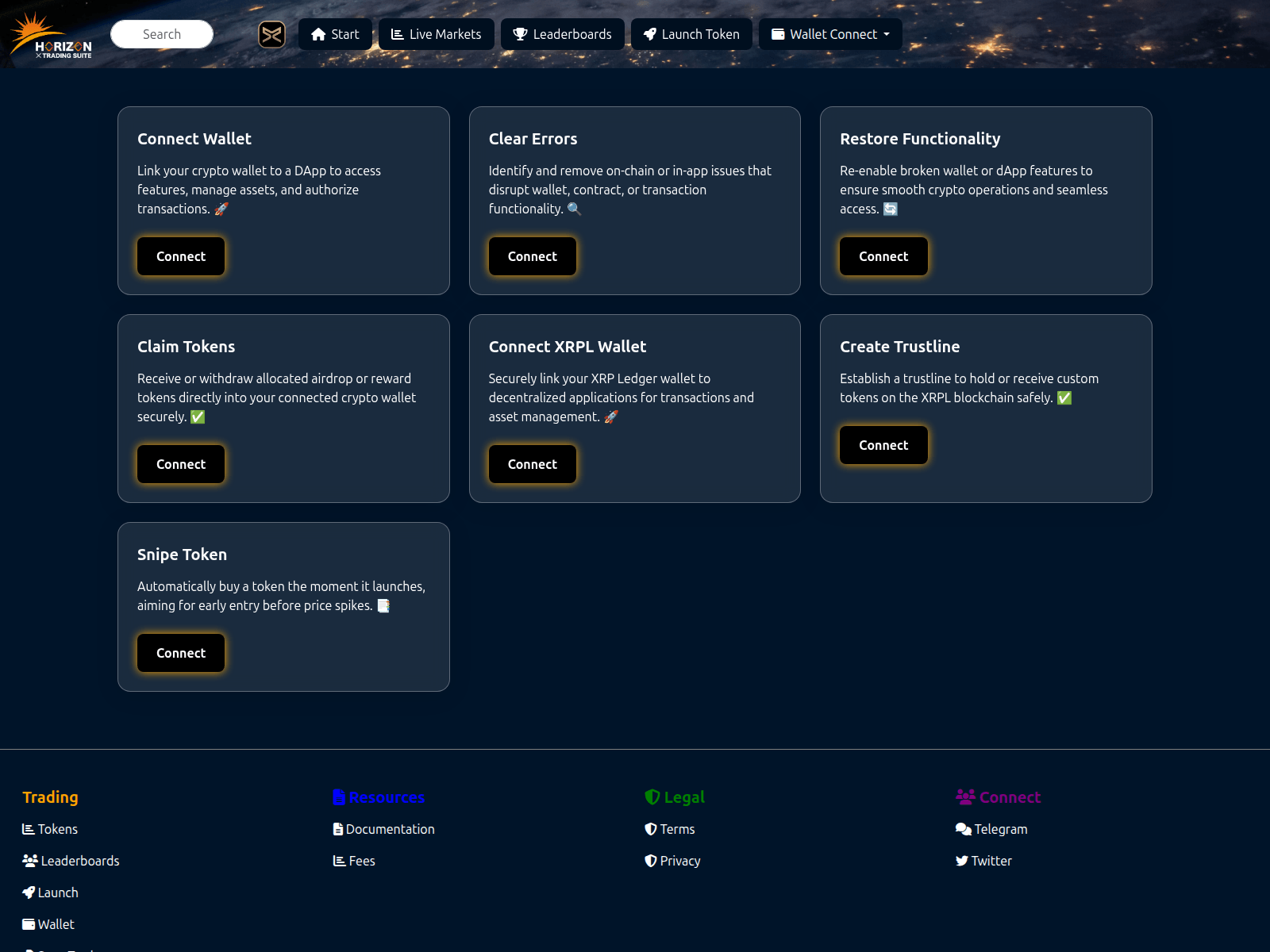This screenshot has height=952, width=1270.
Task: Click the chart icon beside footer Tokens
Action: pyautogui.click(x=29, y=829)
